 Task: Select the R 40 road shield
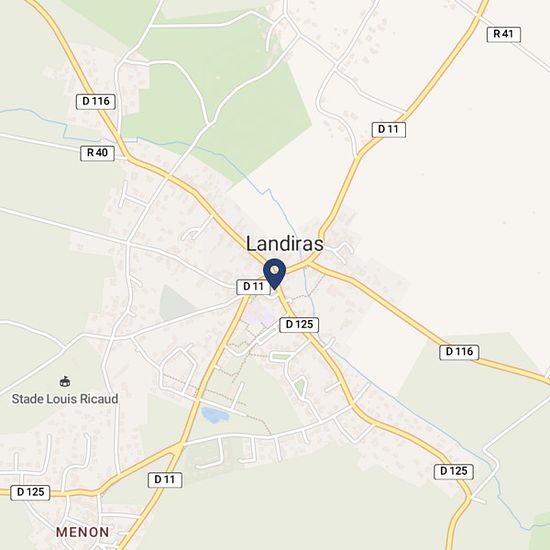pos(98,153)
